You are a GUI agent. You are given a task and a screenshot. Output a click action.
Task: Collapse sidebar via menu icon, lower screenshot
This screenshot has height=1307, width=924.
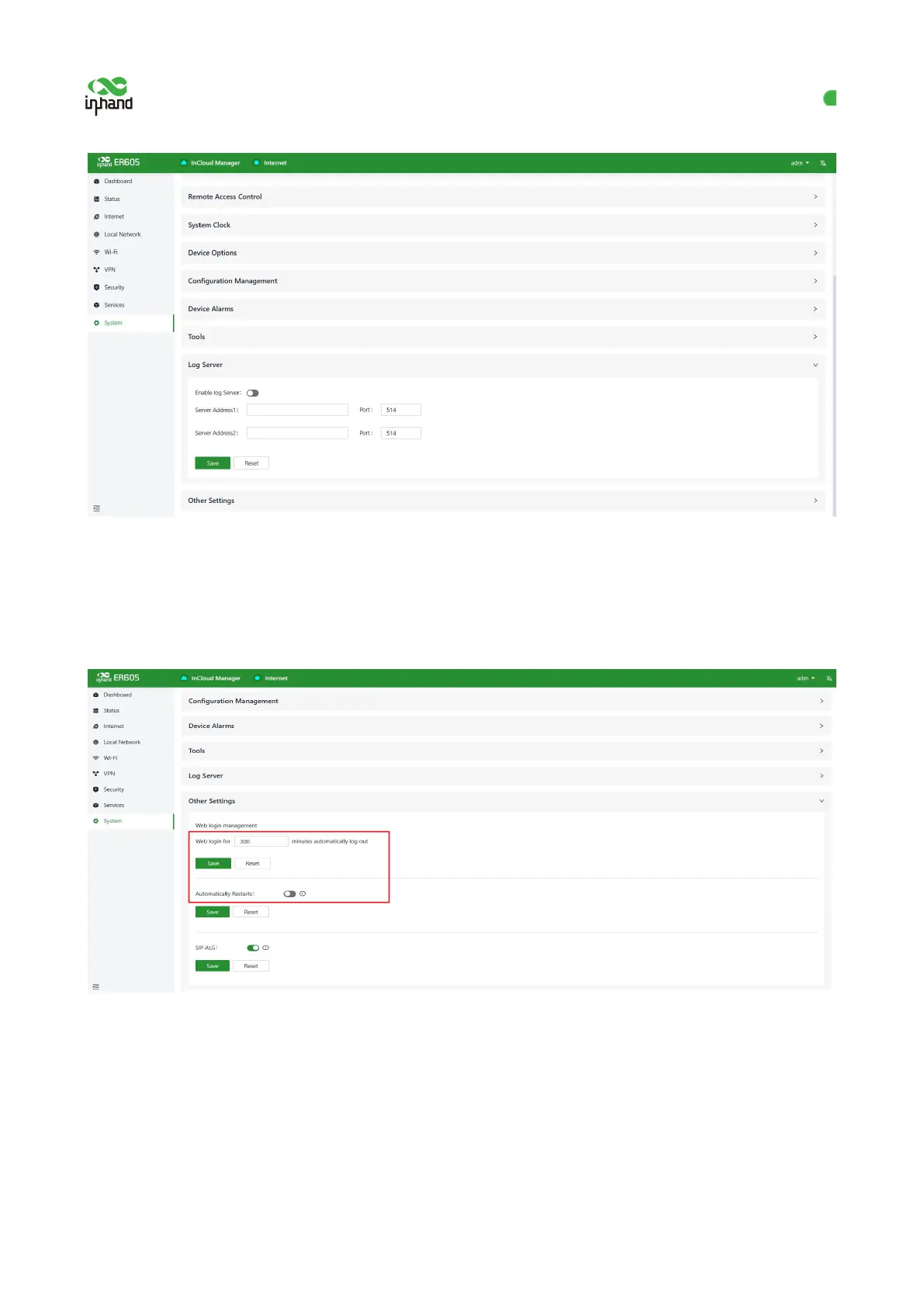coord(96,987)
